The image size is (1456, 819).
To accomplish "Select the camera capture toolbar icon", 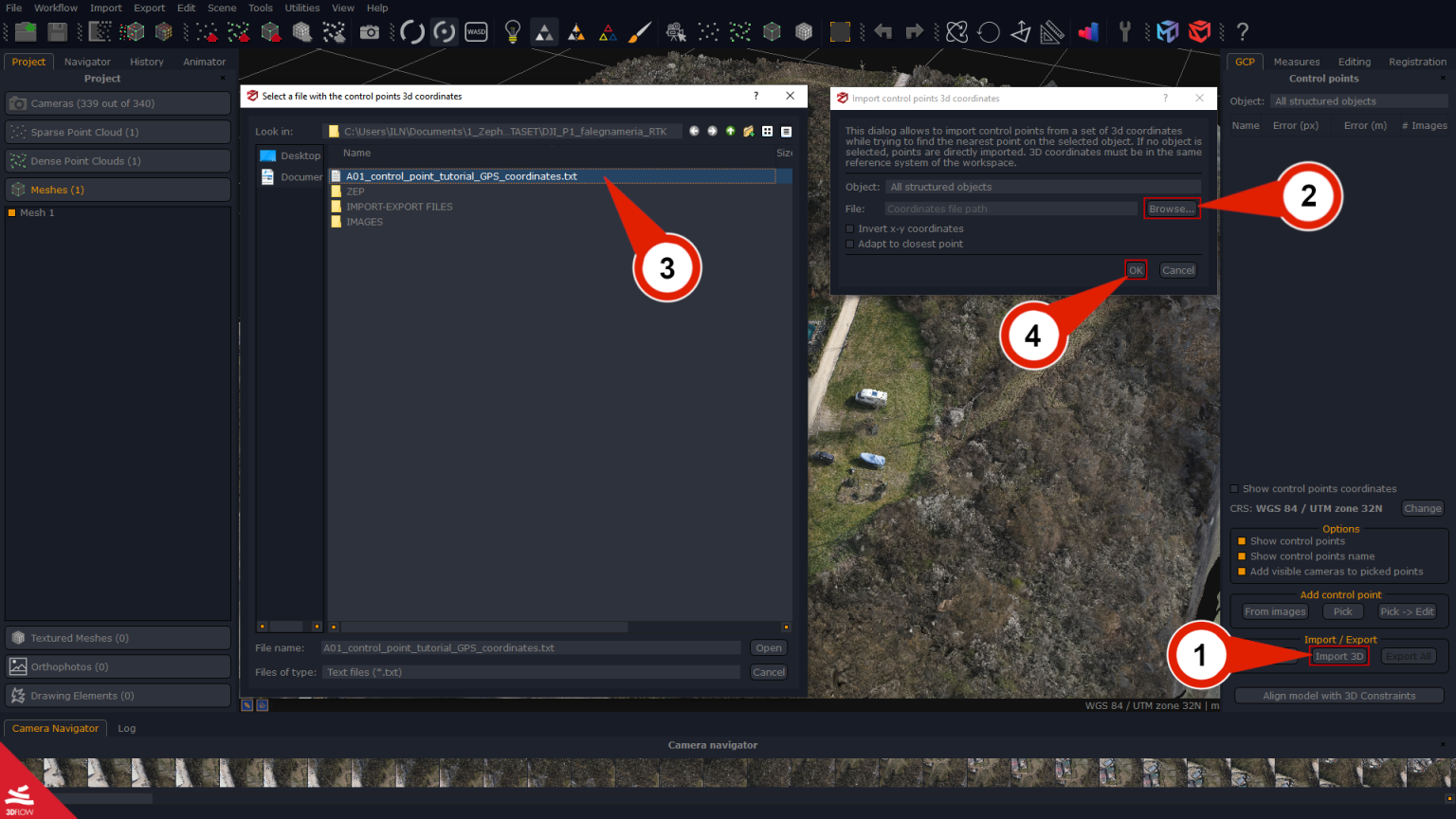I will click(370, 31).
